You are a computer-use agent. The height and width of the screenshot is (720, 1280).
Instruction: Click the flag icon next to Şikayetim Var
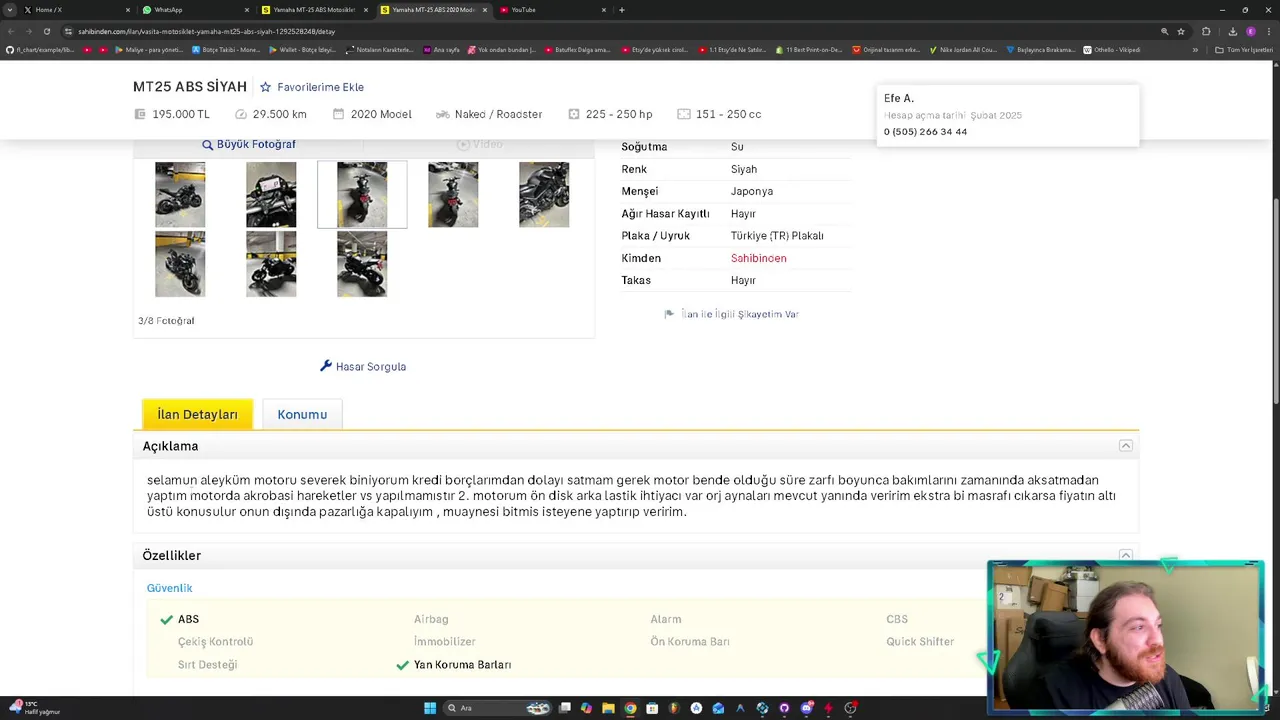669,314
